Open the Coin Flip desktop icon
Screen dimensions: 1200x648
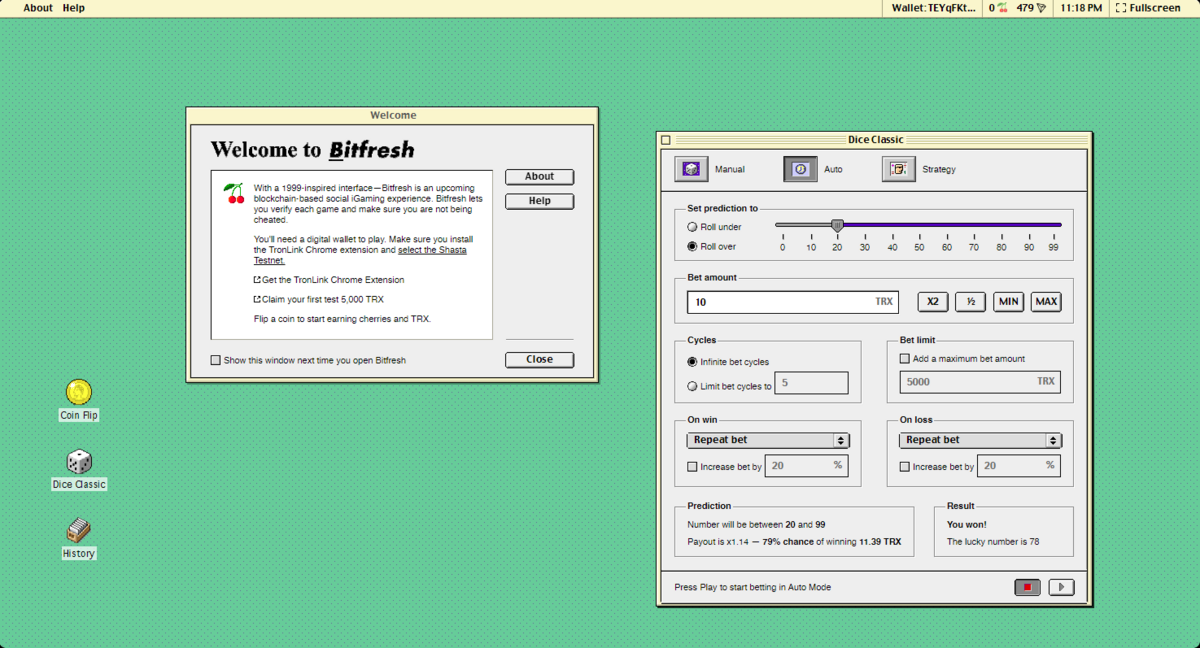[79, 400]
